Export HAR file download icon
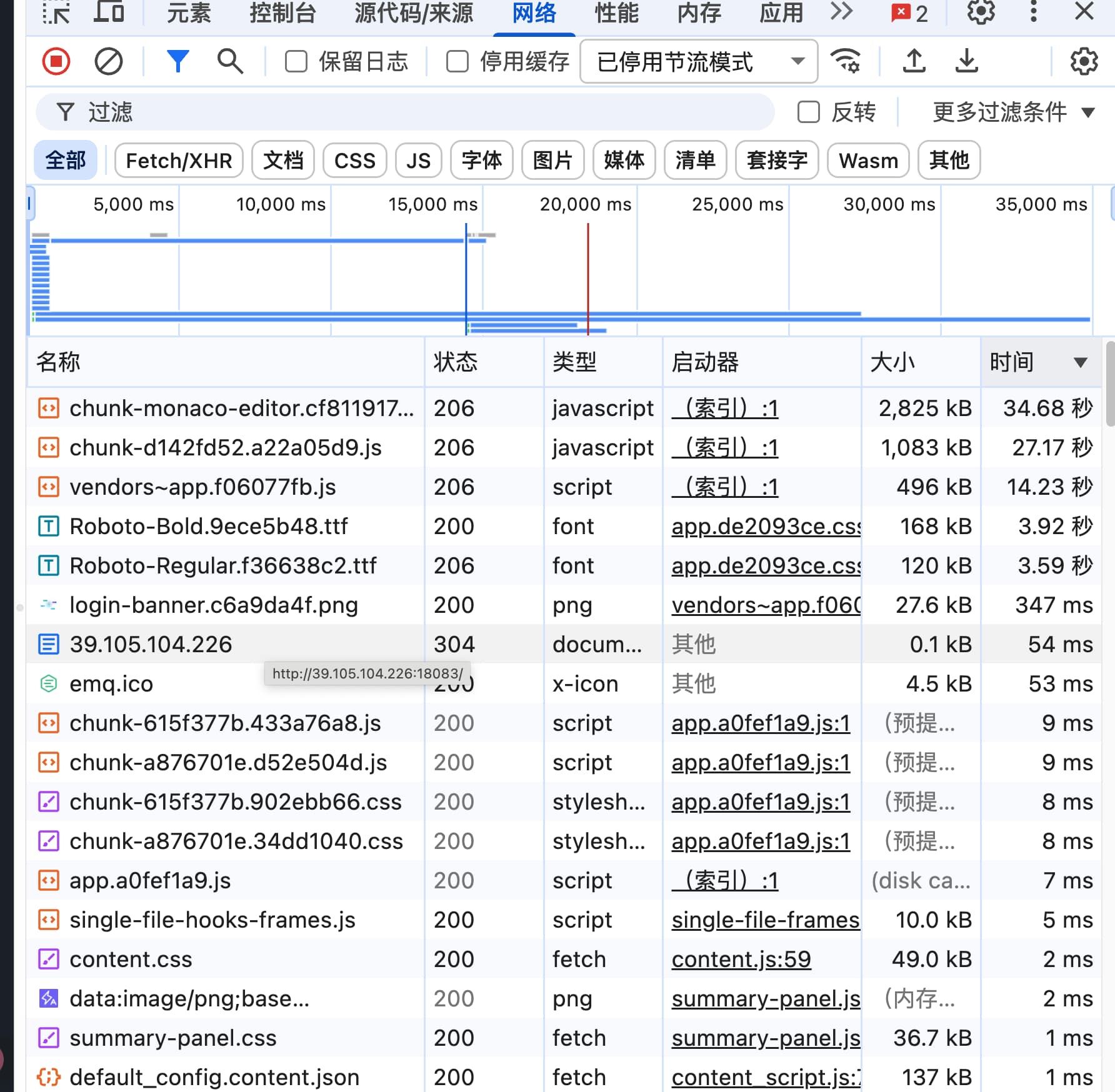Viewport: 1115px width, 1092px height. click(966, 61)
